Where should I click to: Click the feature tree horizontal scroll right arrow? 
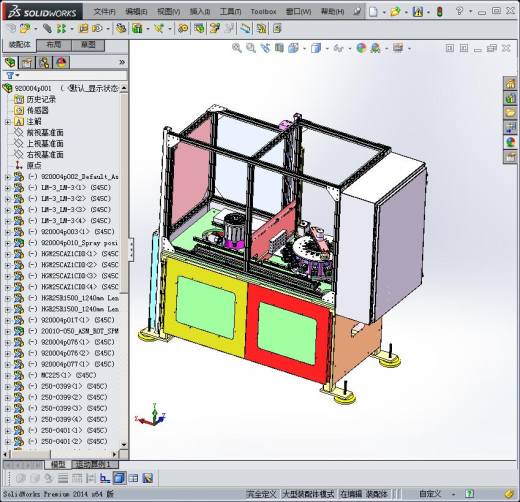click(114, 454)
